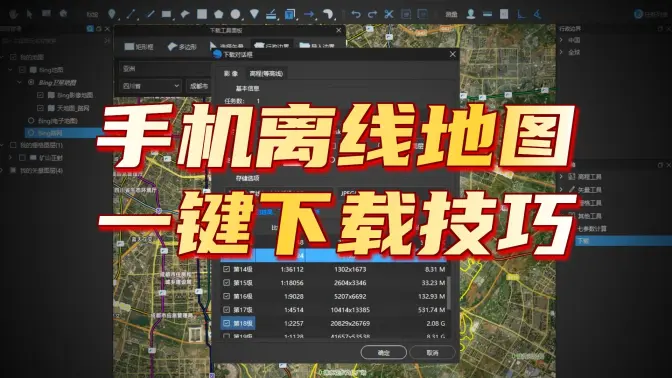Open the 四川省 province dropdown
This screenshot has width=672, height=378.
150,86
